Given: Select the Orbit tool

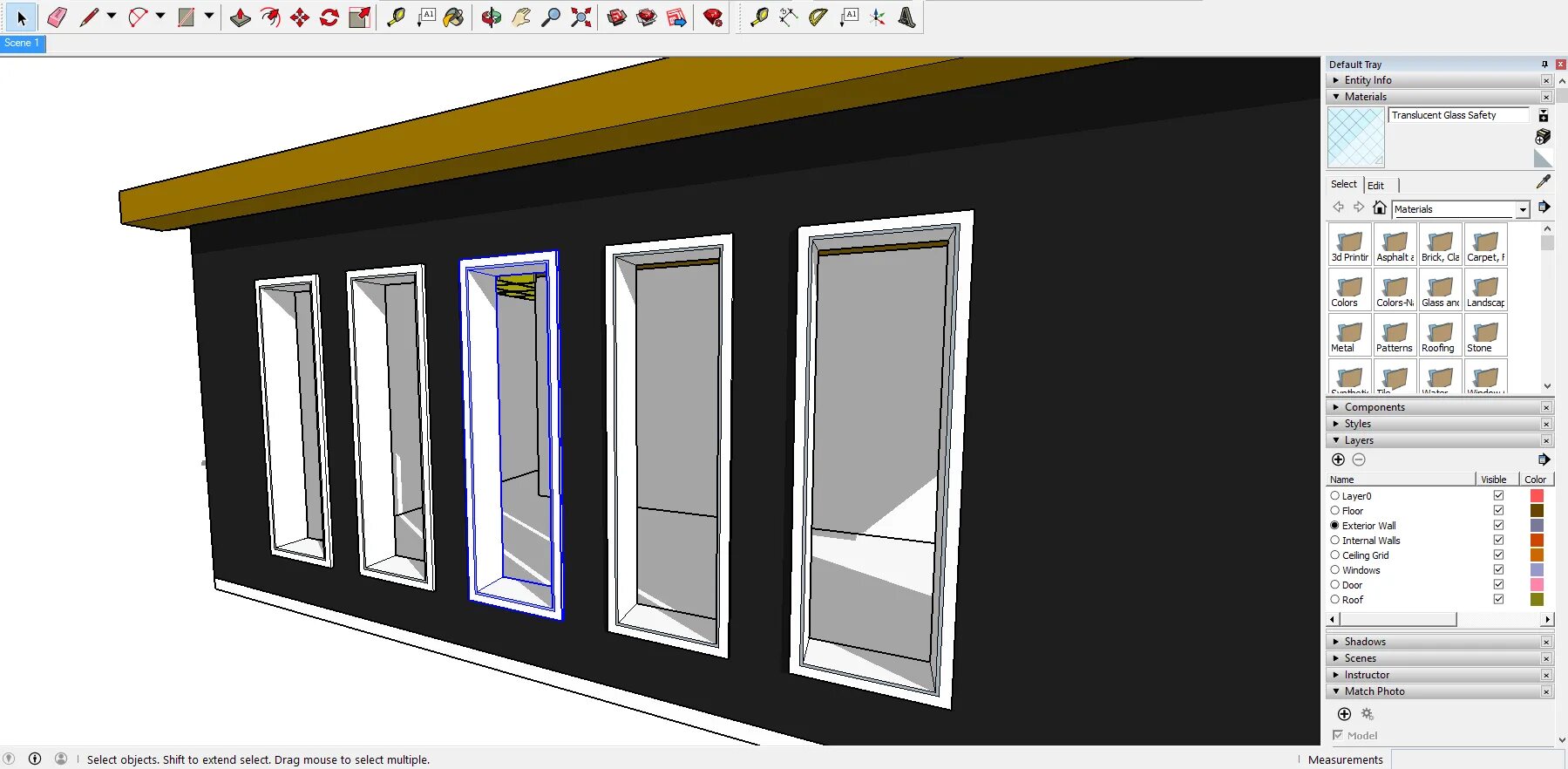Looking at the screenshot, I should click(492, 17).
